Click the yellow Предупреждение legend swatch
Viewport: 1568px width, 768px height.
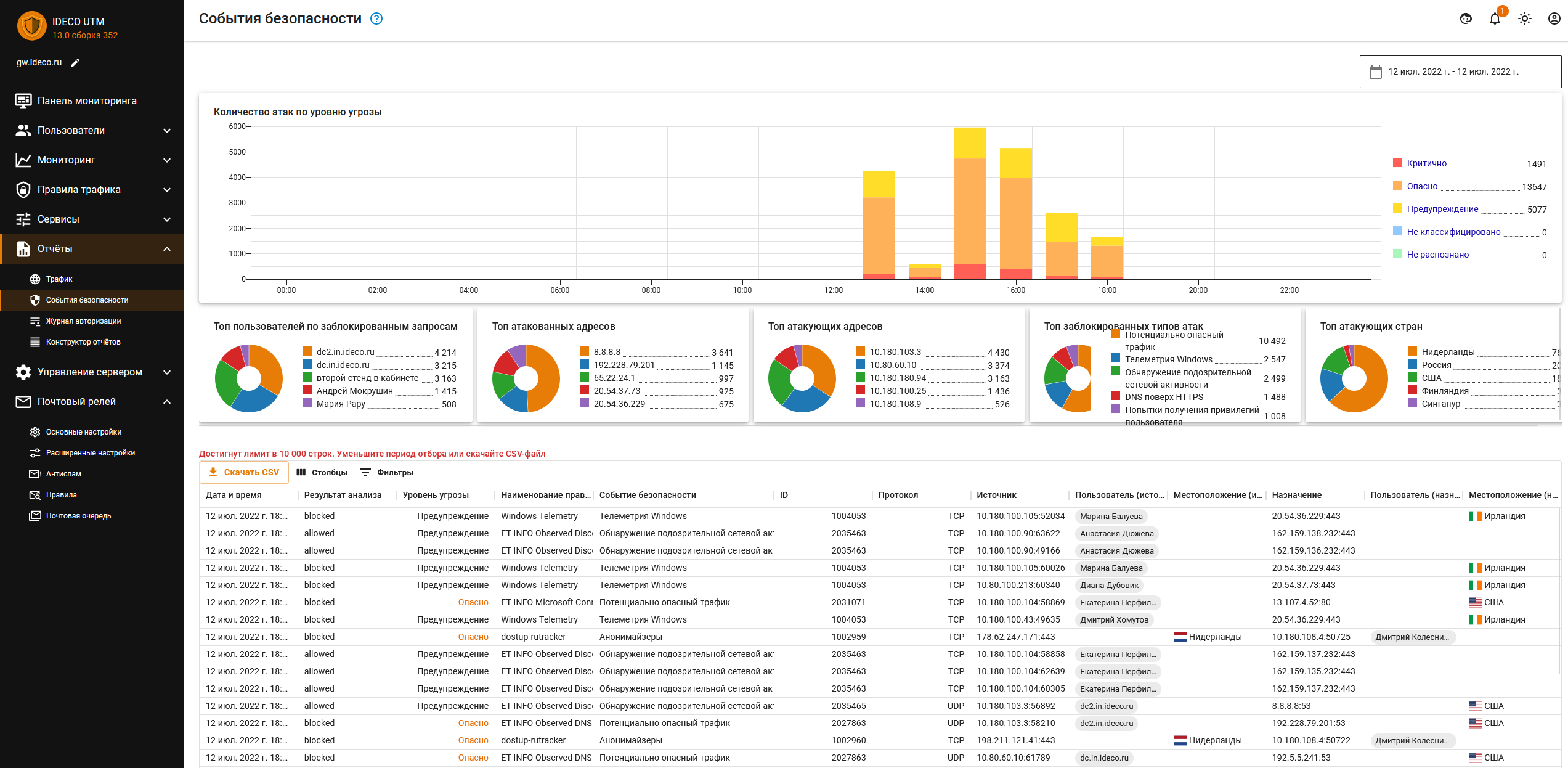(x=1397, y=208)
